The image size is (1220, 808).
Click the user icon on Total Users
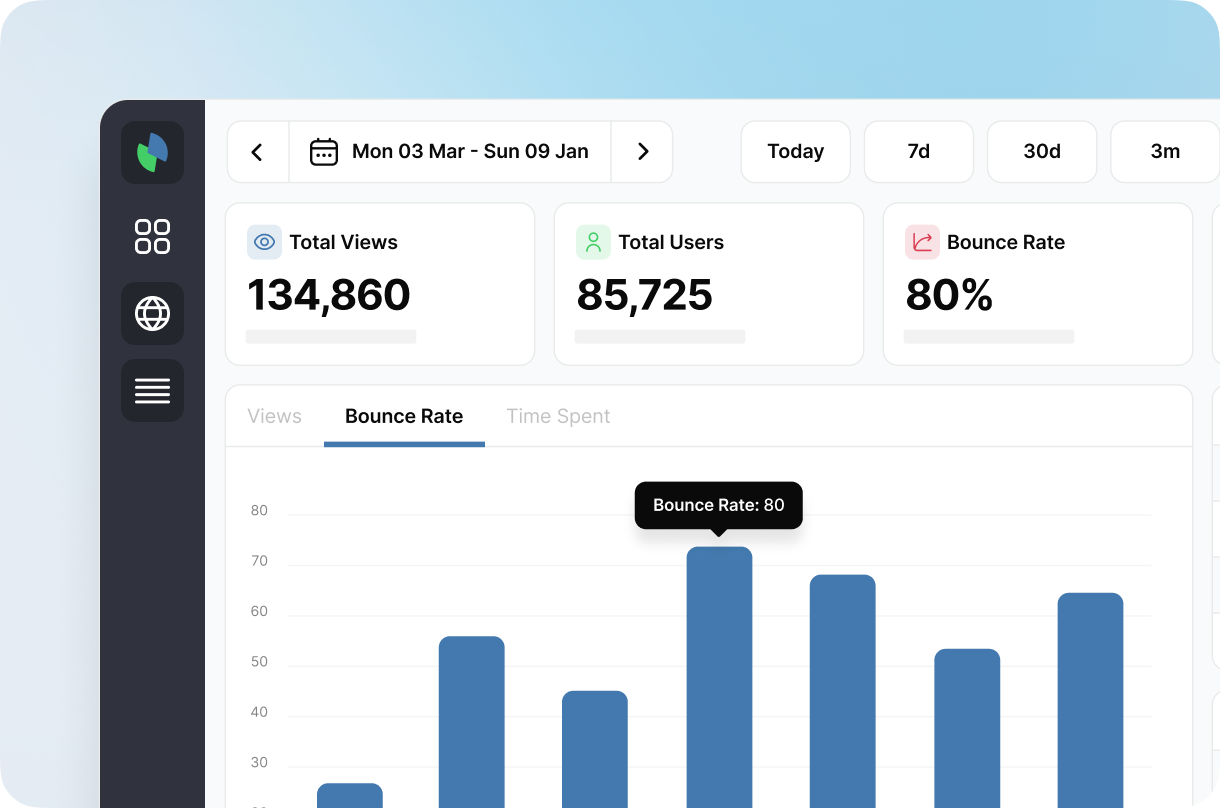pyautogui.click(x=593, y=242)
